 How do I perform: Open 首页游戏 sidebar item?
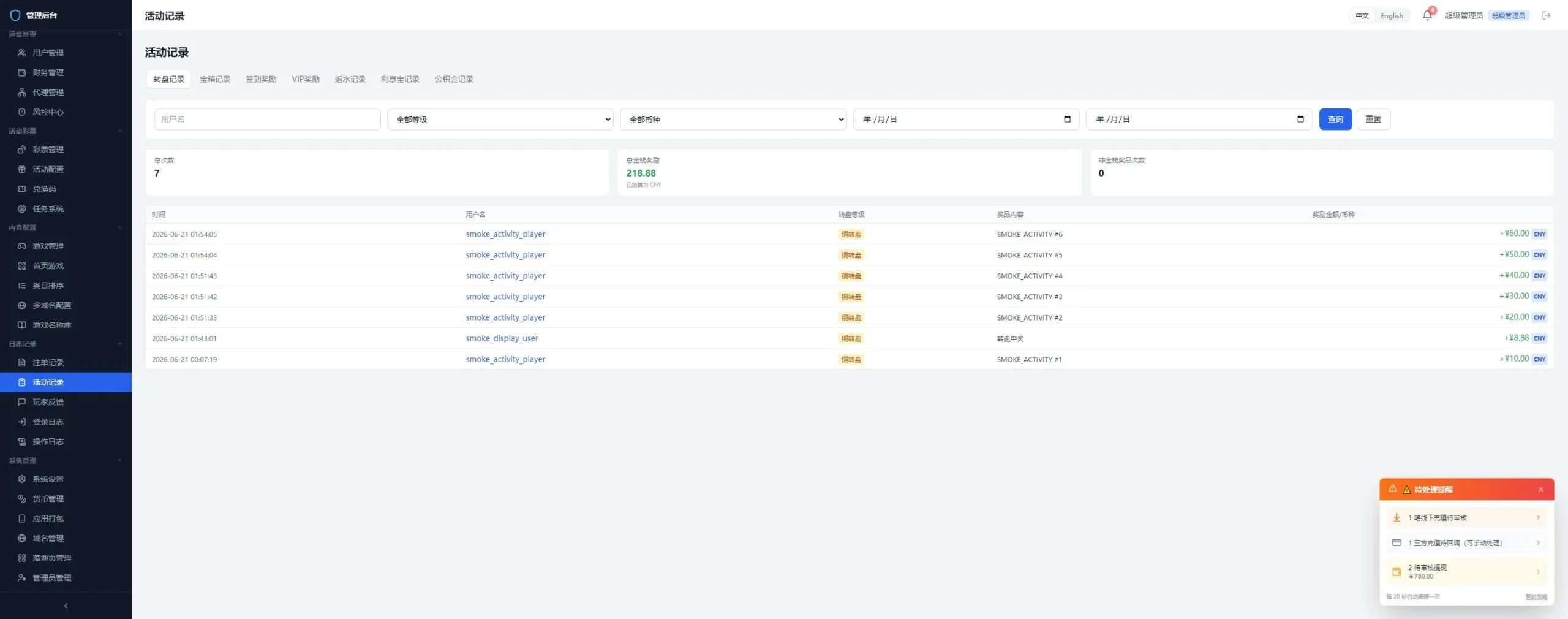pos(66,266)
